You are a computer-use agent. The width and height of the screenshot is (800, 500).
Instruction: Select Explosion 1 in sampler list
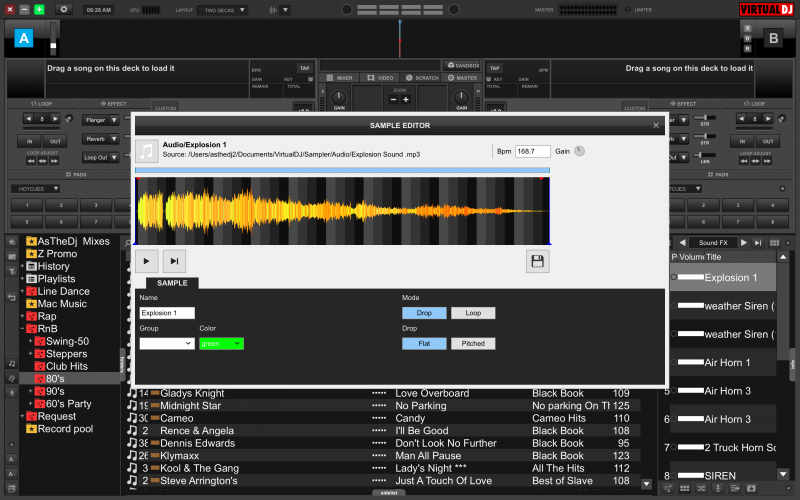[x=723, y=278]
